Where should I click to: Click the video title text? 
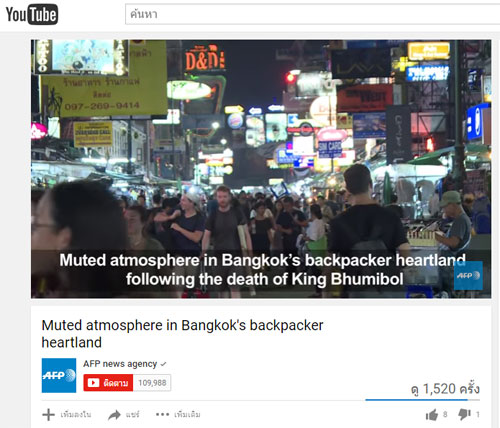coord(182,334)
